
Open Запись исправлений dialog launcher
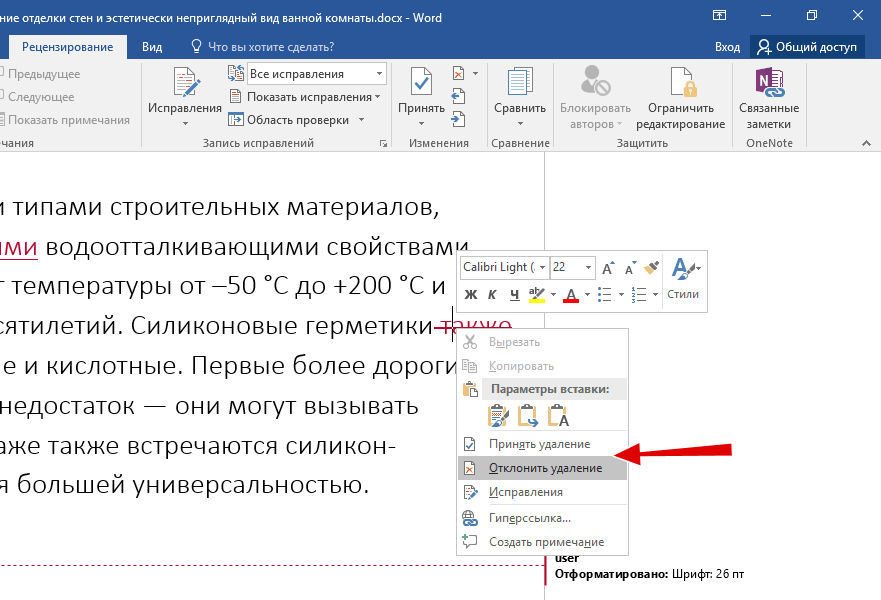383,144
